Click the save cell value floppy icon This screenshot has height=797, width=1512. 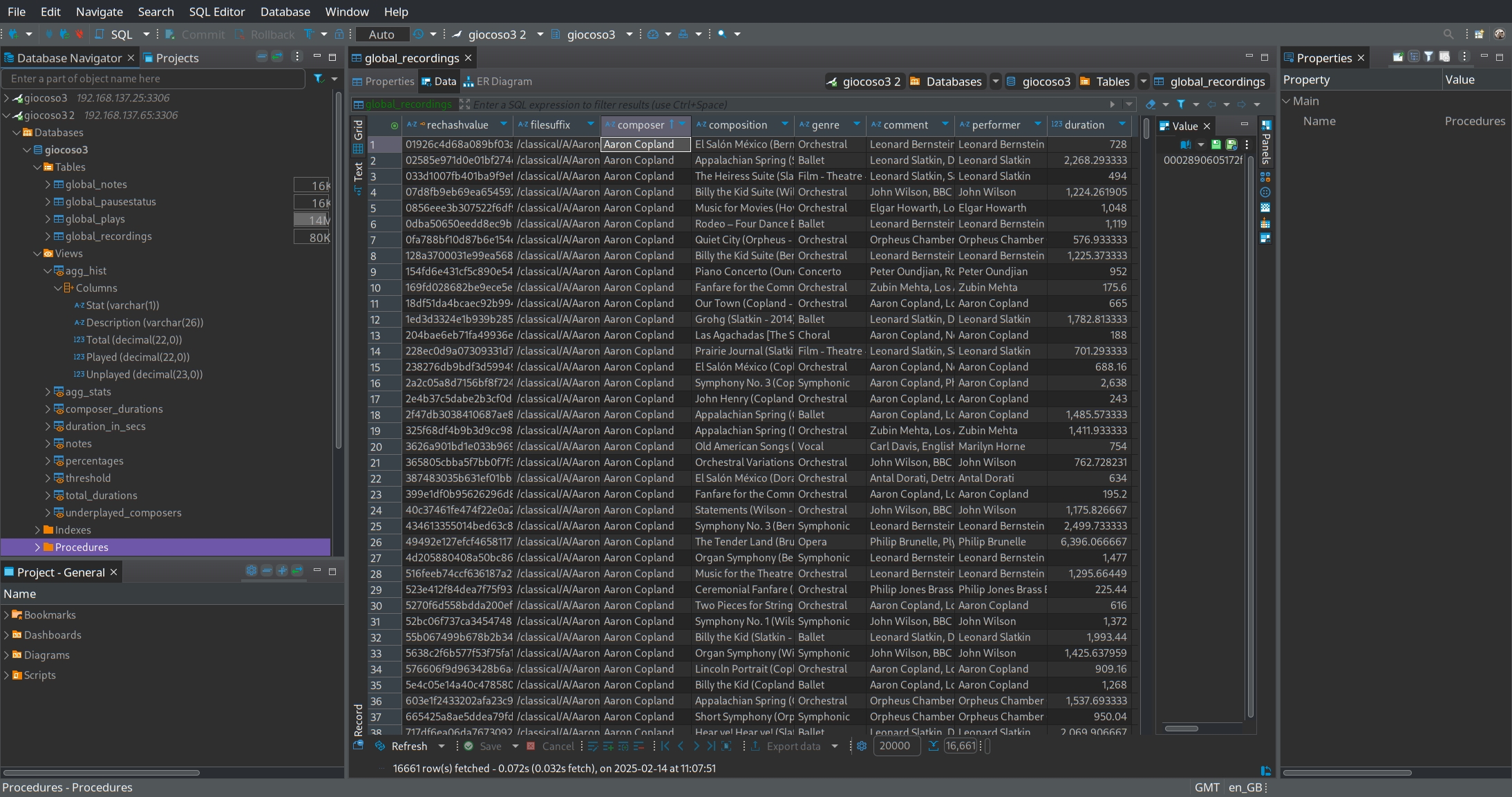(x=1216, y=144)
